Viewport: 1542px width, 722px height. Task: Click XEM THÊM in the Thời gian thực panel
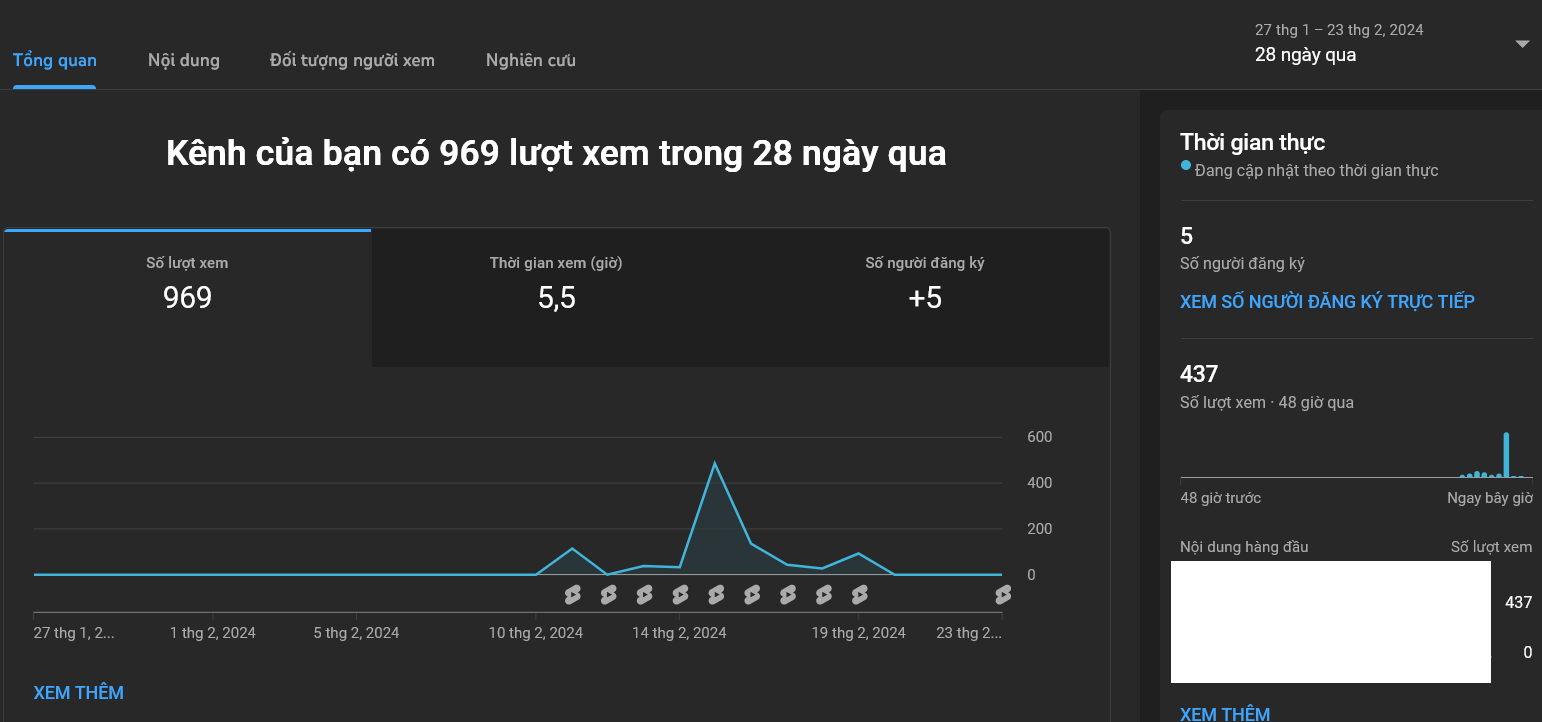coord(1225,714)
